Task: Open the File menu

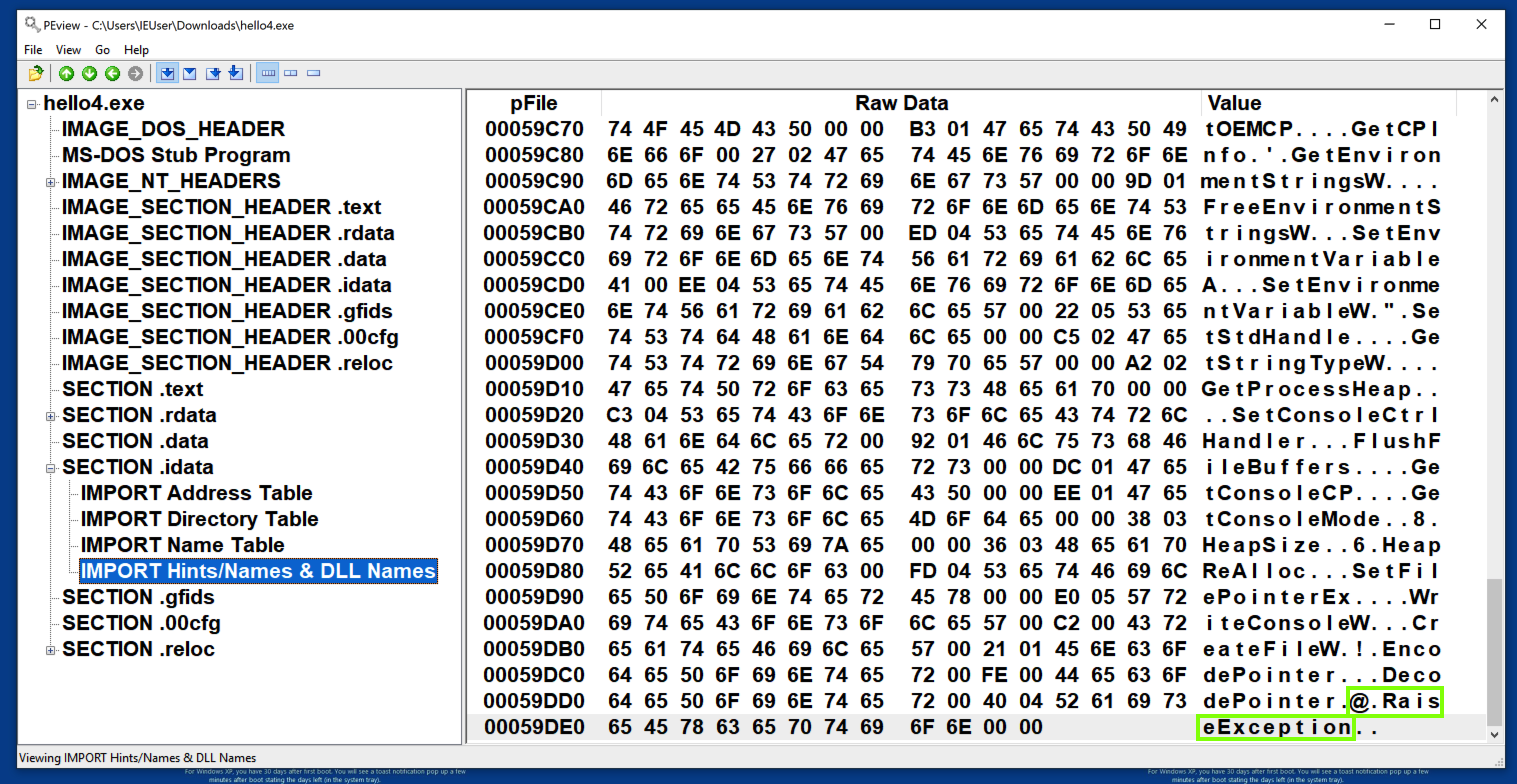Action: point(33,49)
